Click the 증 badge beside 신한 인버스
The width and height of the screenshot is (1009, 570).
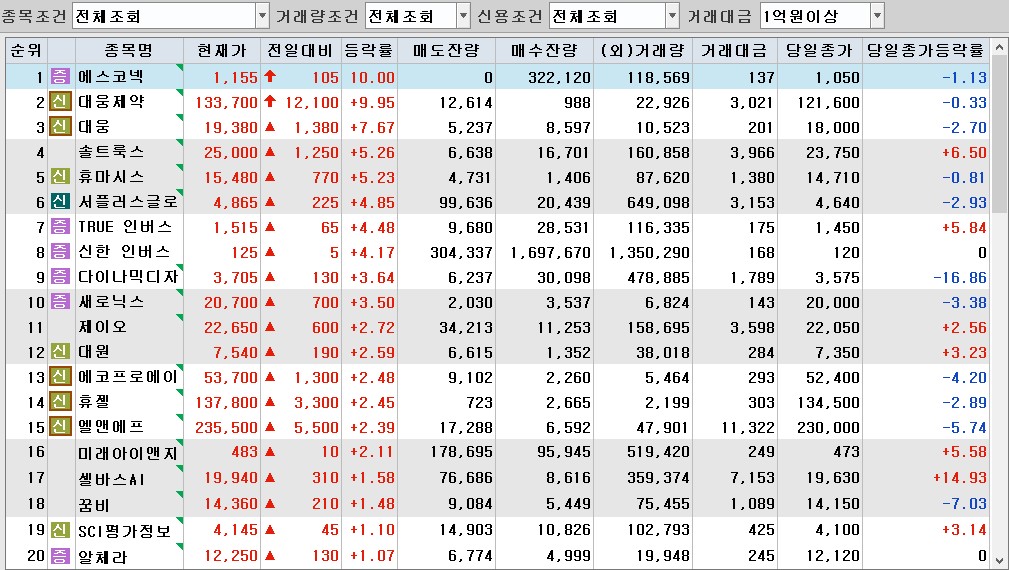60,252
